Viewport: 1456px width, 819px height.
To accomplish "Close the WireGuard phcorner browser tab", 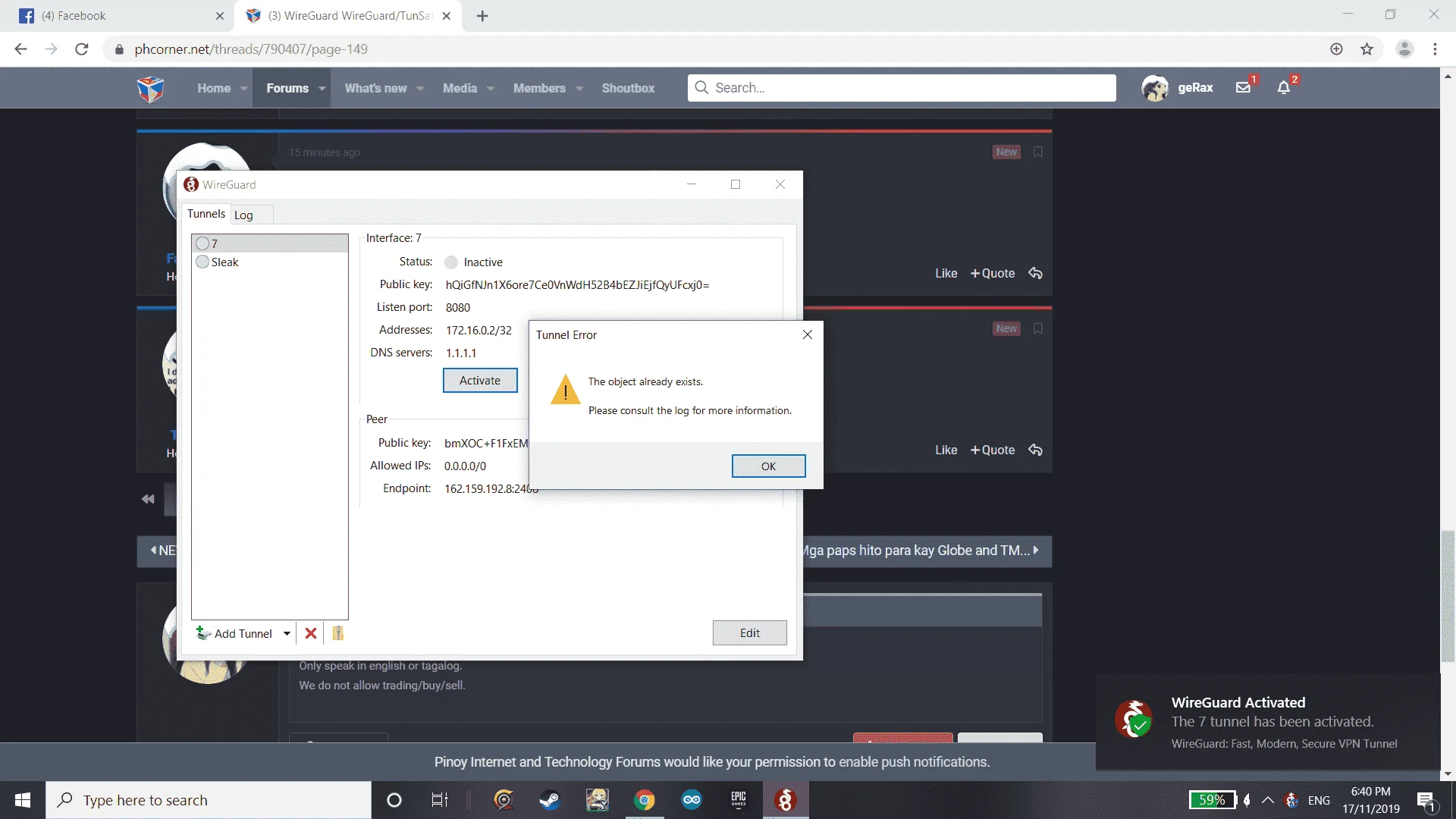I will click(x=447, y=16).
